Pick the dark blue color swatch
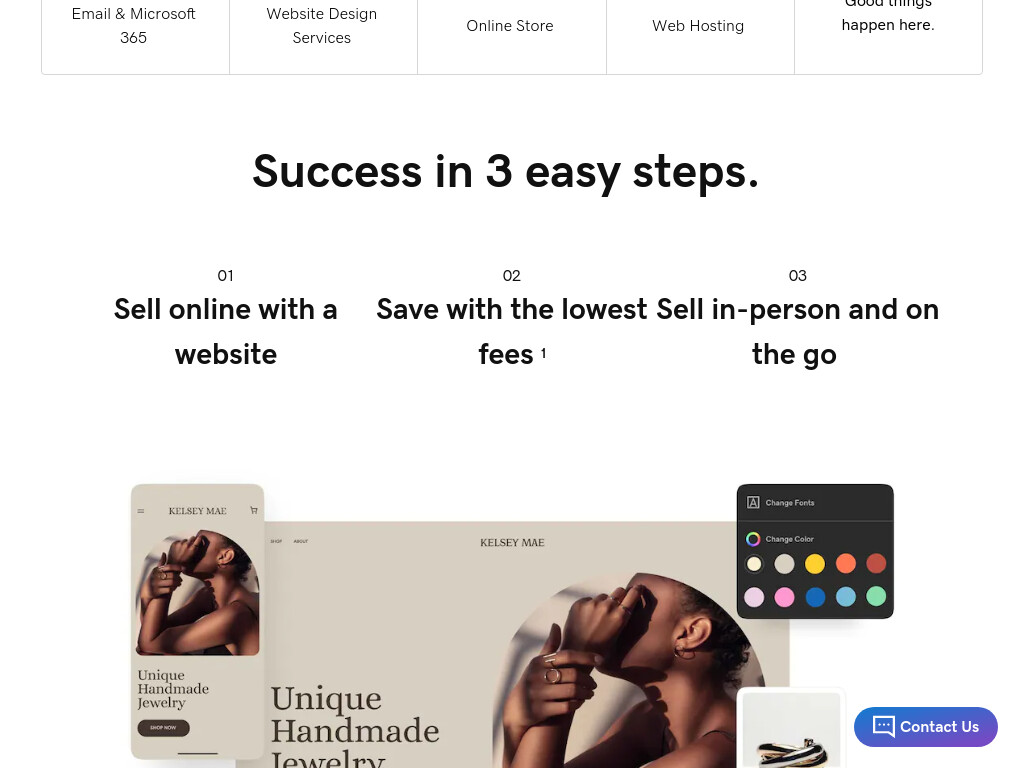 point(815,597)
